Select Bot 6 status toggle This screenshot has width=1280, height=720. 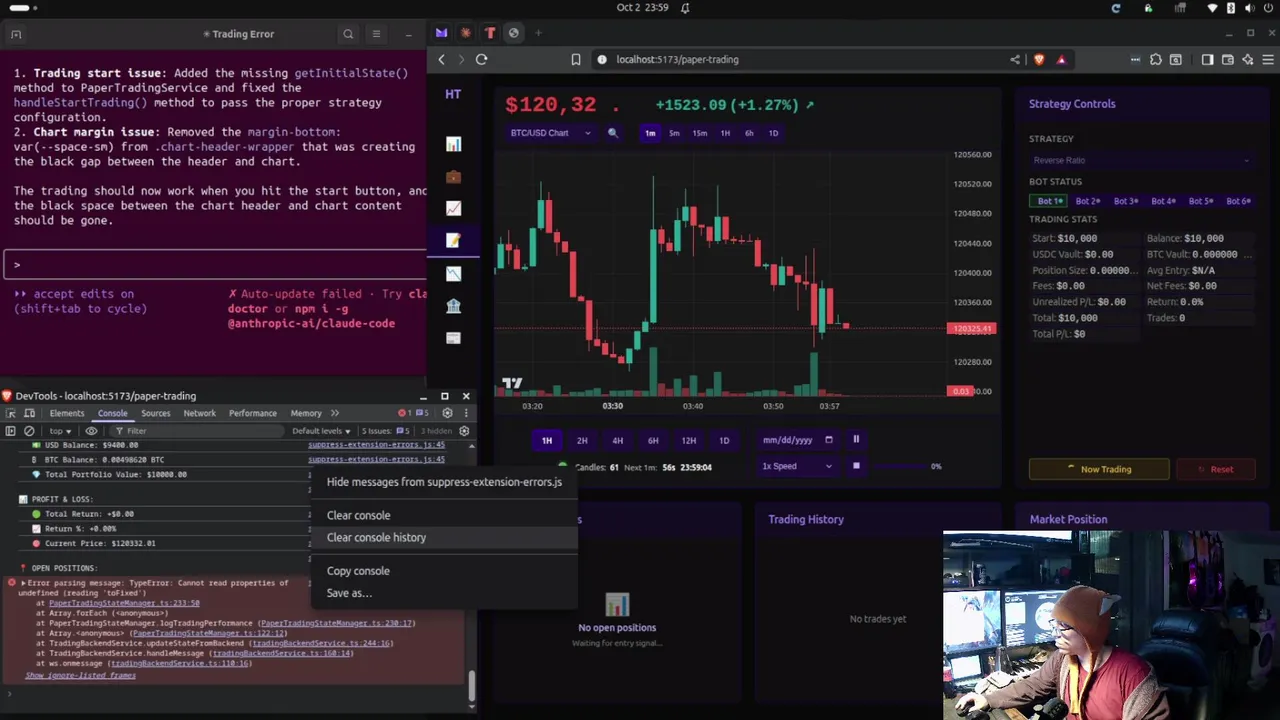(x=1238, y=201)
